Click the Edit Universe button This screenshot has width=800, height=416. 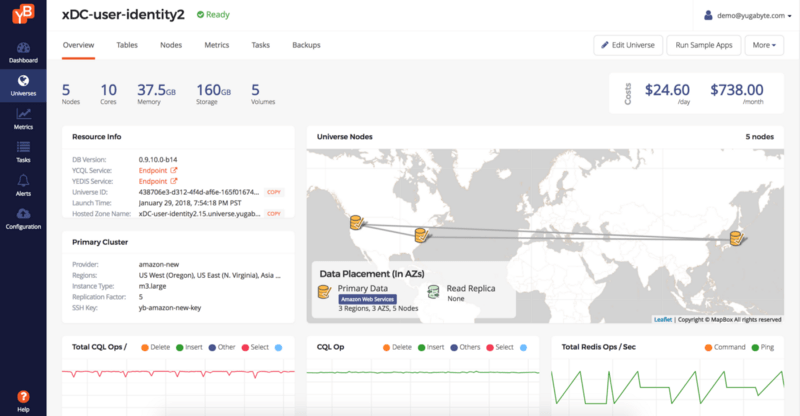628,45
